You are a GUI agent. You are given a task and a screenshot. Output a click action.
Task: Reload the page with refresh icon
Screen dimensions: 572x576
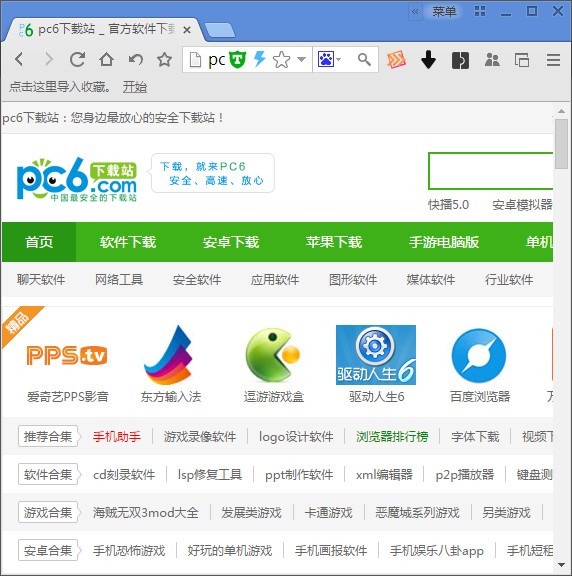click(77, 59)
